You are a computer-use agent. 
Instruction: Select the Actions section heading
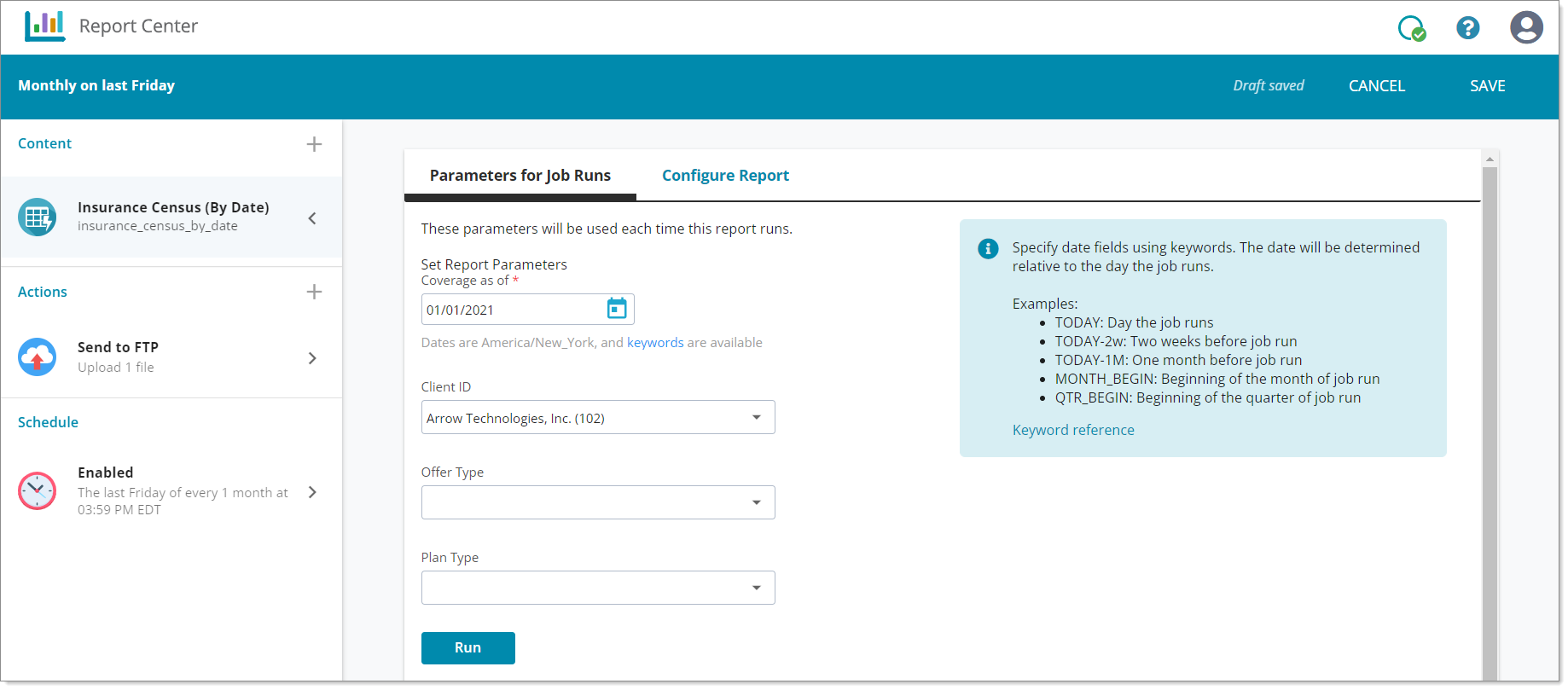[43, 292]
